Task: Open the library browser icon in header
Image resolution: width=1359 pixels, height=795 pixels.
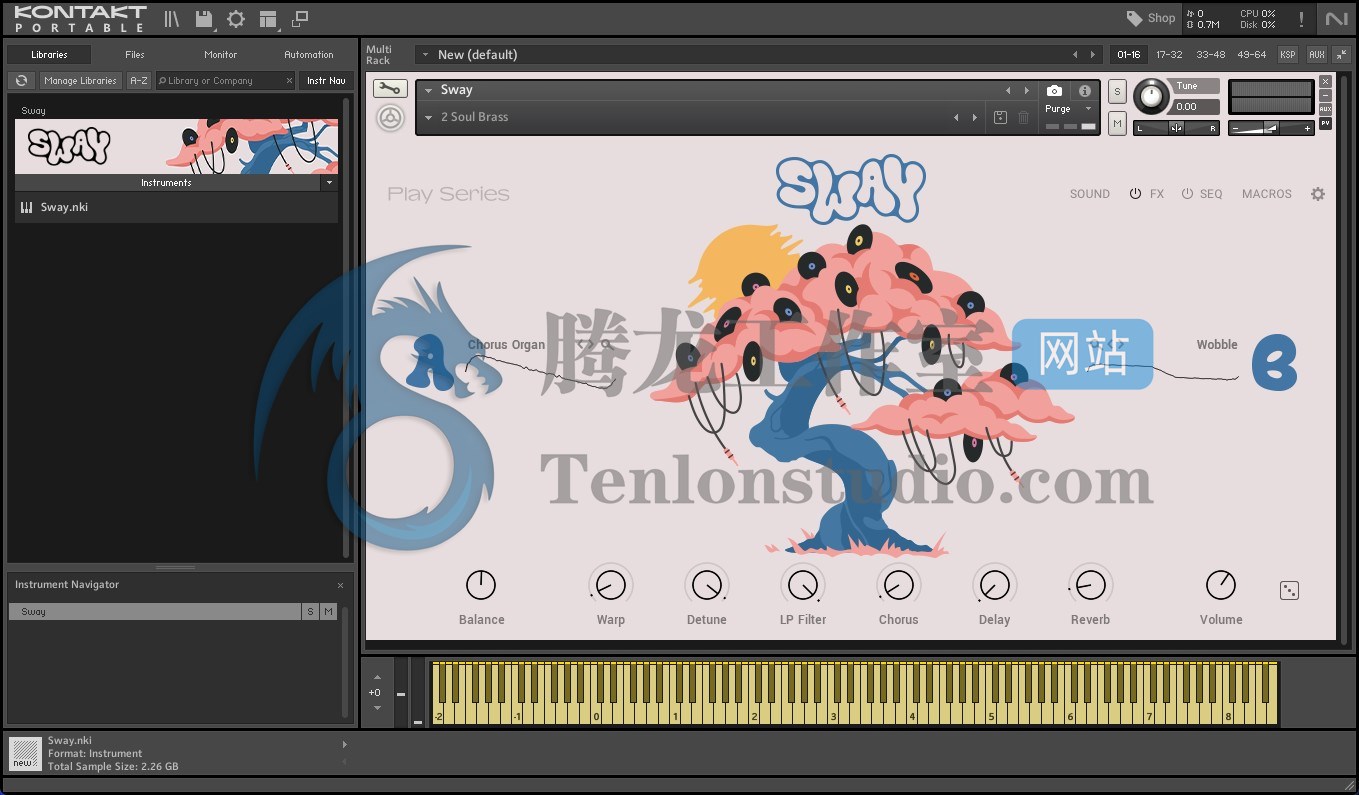Action: [172, 19]
